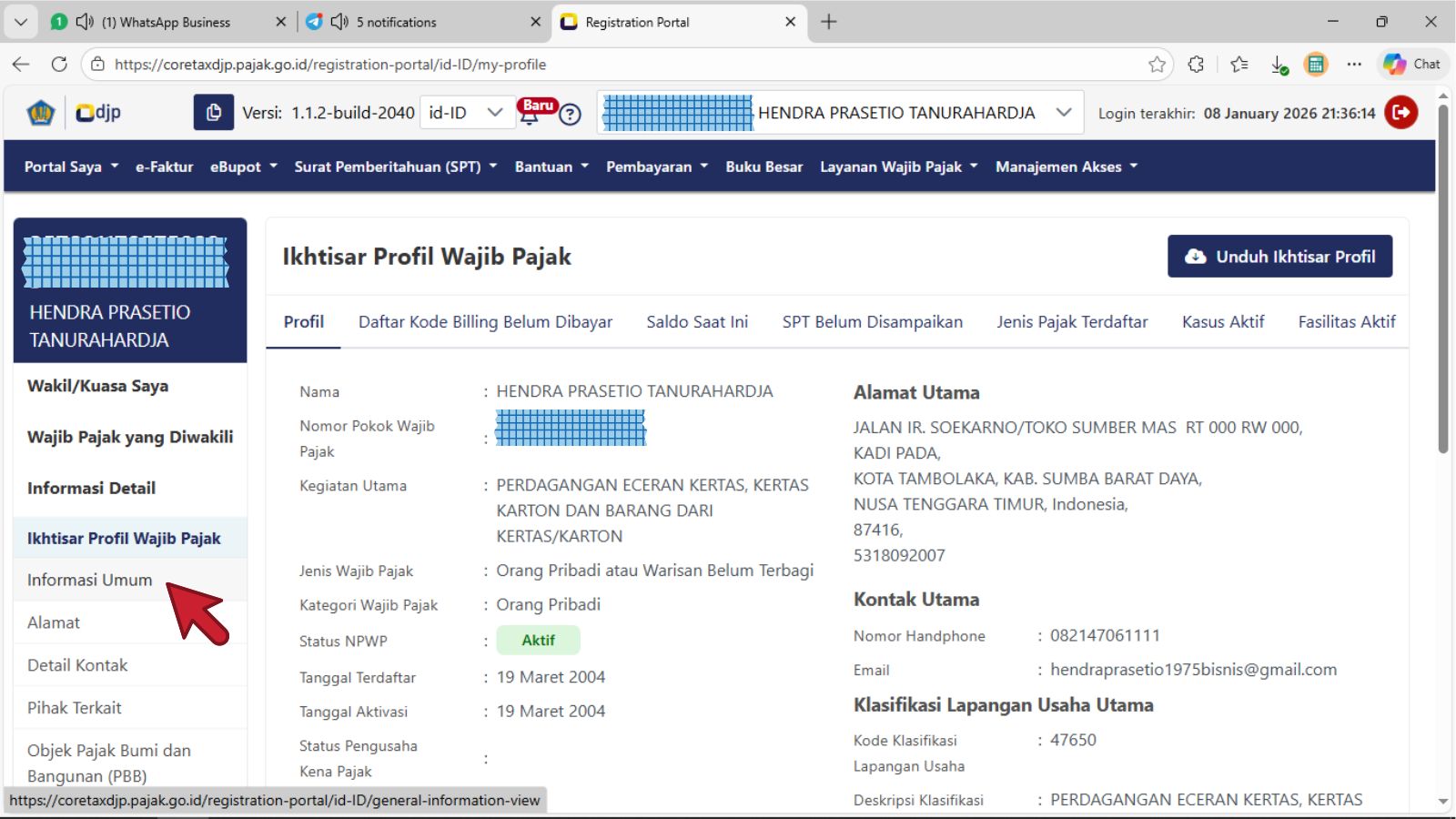This screenshot has height=819, width=1456.
Task: Expand the taxpayer name selector dropdown
Action: tap(1063, 113)
